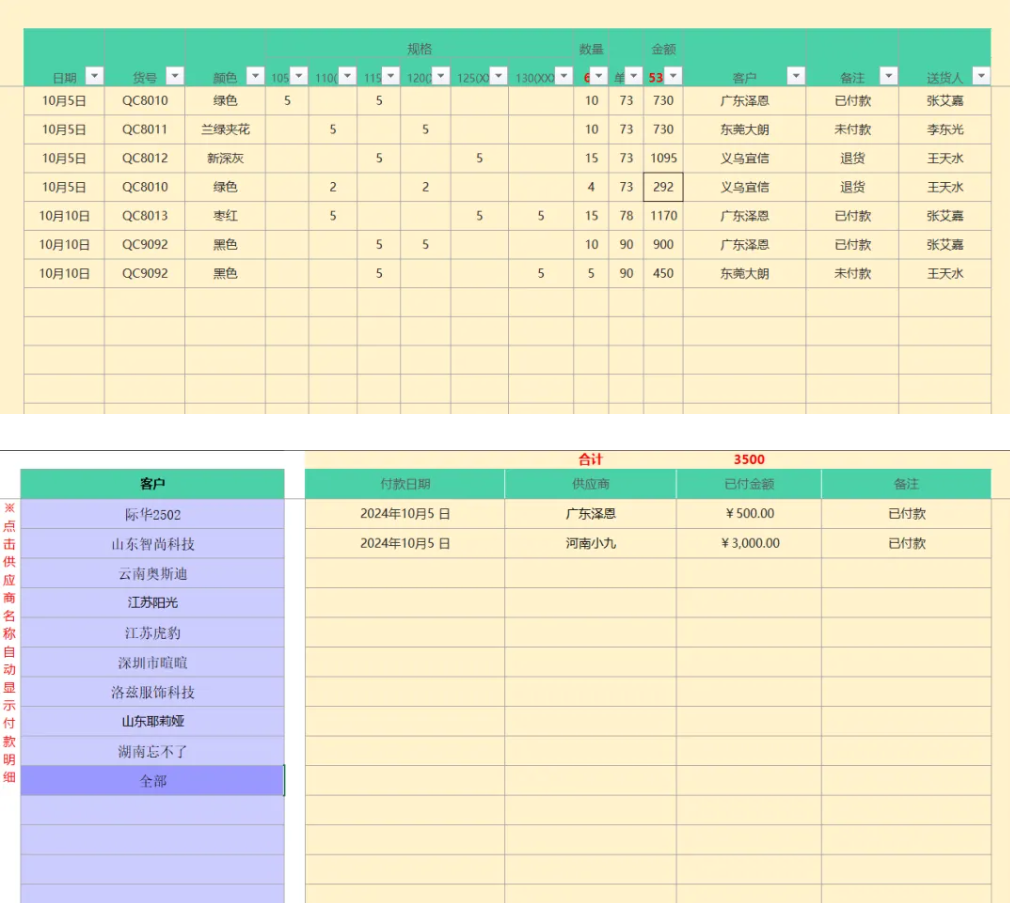
Task: Open the 颜色 column filter dropdown
Action: click(x=256, y=76)
